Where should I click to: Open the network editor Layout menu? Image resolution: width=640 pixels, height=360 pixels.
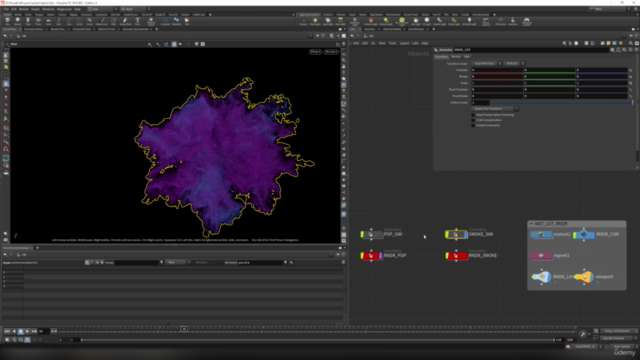404,43
